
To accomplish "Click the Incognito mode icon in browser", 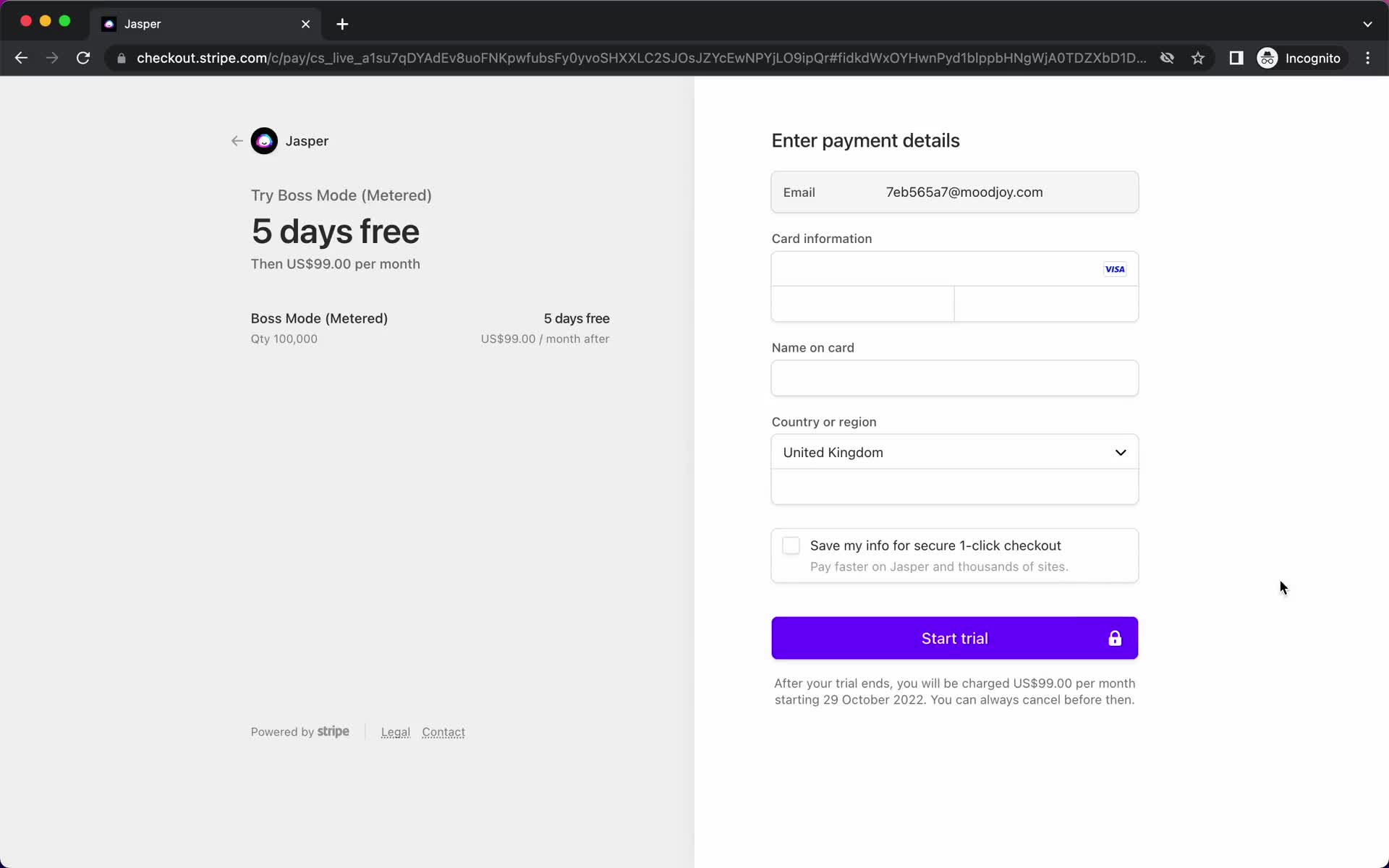I will tap(1267, 58).
